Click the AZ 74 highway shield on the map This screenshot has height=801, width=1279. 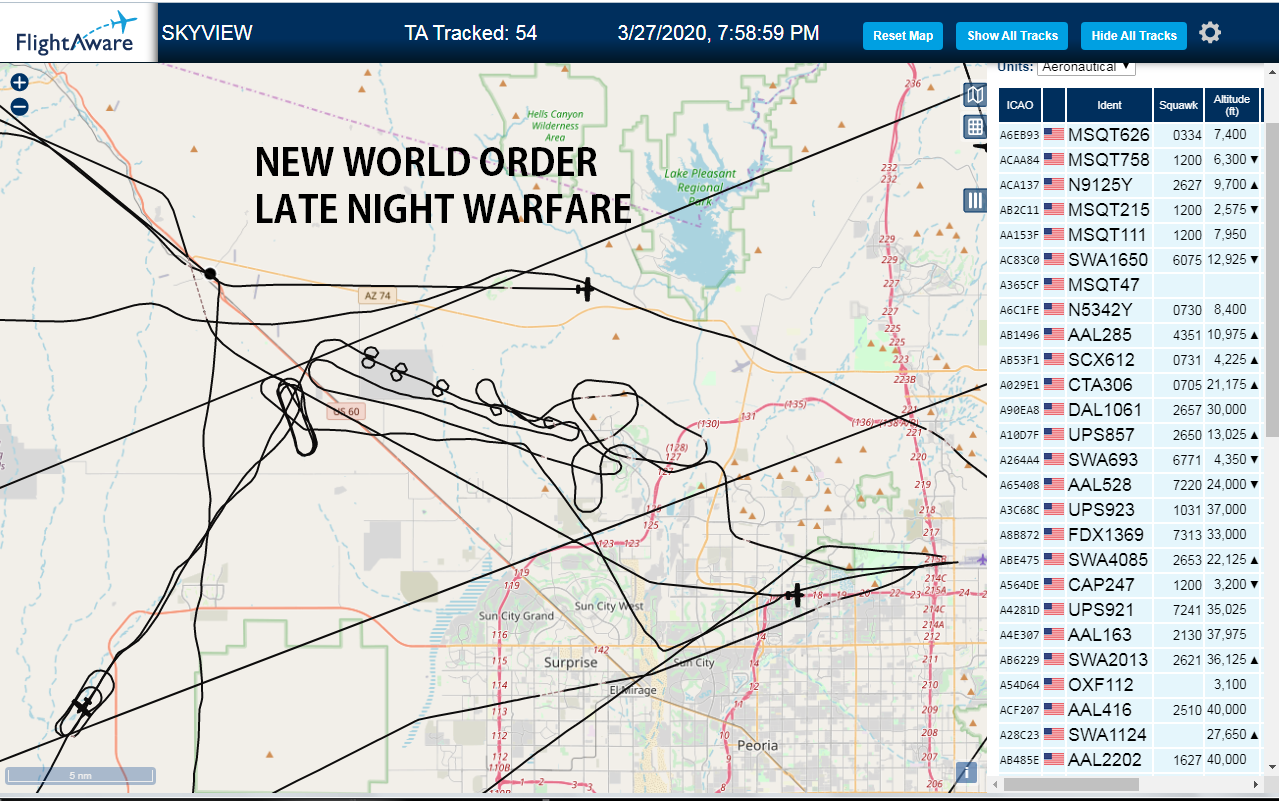click(x=377, y=296)
